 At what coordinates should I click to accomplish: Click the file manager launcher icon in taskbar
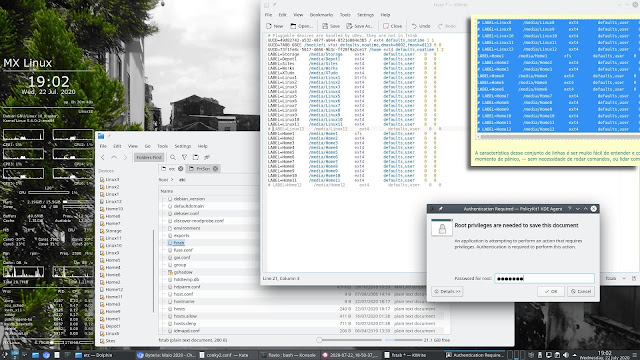pyautogui.click(x=36, y=355)
